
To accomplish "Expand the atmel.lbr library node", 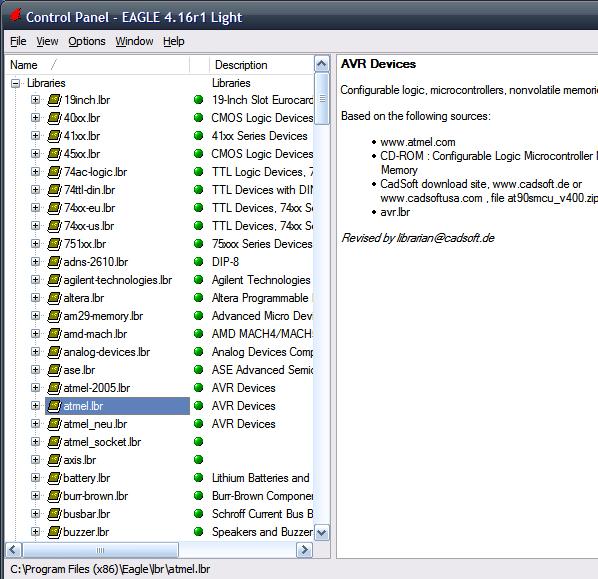I will [35, 406].
